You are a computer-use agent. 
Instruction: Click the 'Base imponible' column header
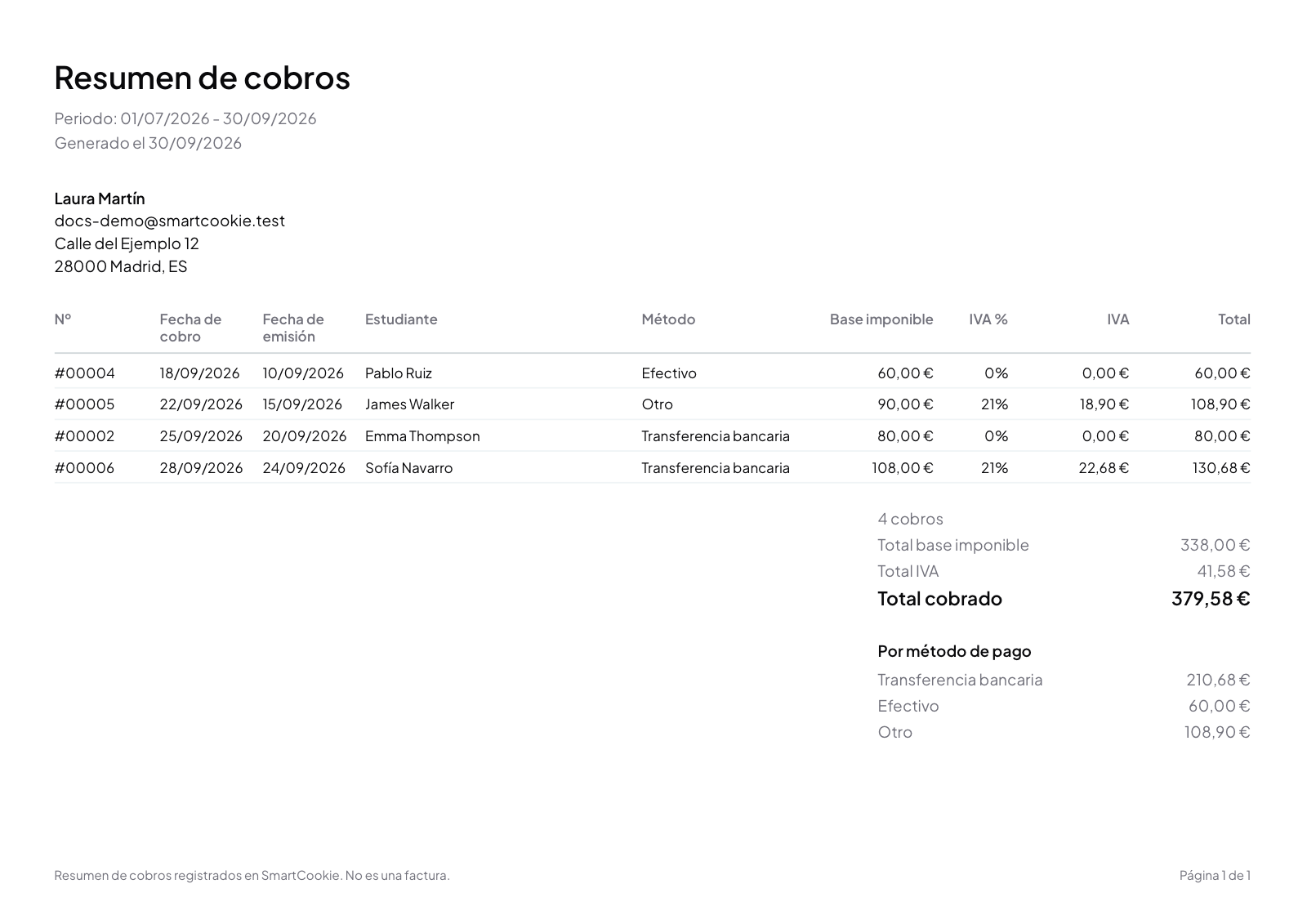(881, 319)
